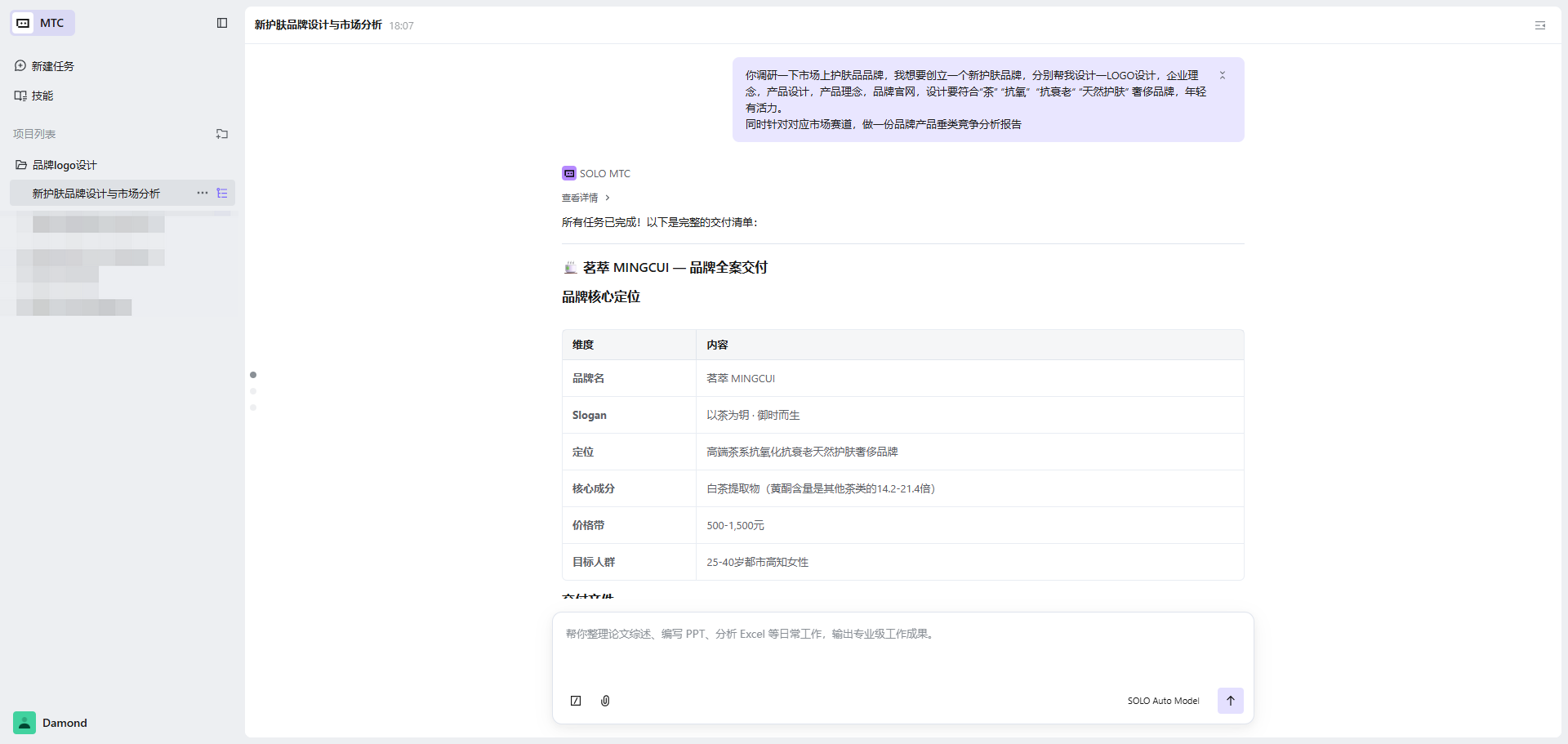Screen dimensions: 1568x744
Task: Click the edit/compose icon in input box
Action: pos(576,701)
